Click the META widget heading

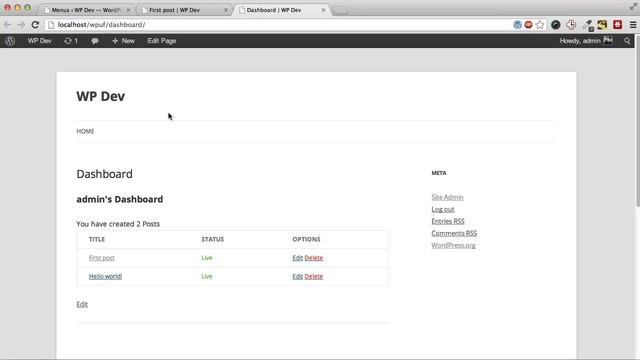point(439,173)
